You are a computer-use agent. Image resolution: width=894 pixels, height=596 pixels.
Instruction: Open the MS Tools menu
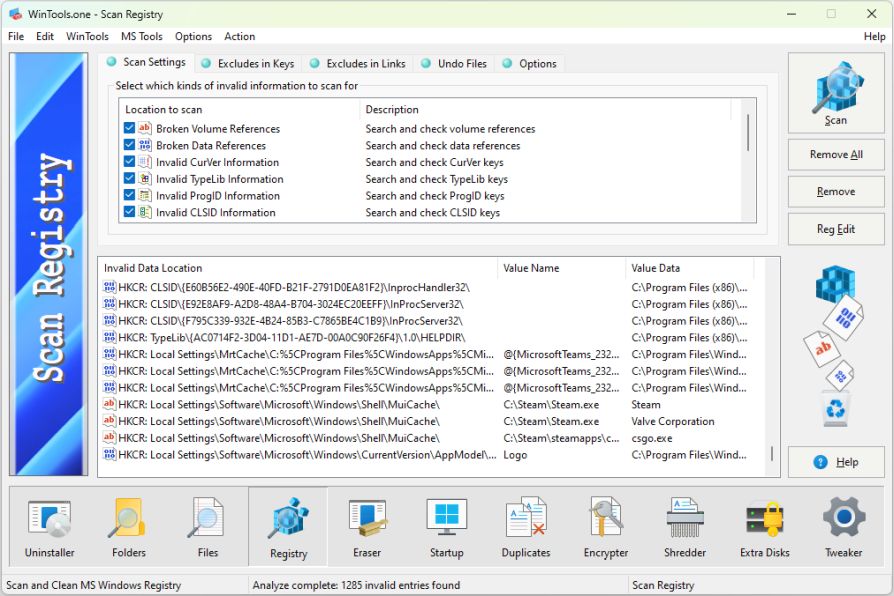pos(141,37)
